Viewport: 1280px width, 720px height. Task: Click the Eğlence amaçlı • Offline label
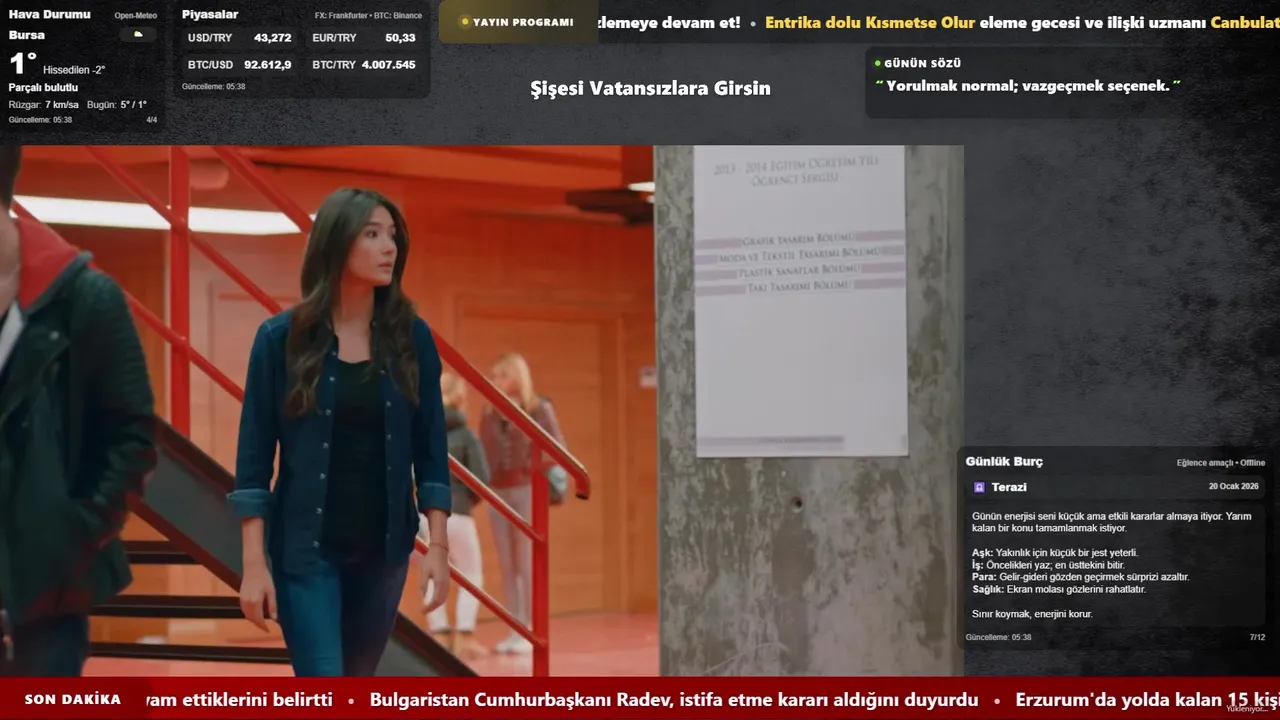point(1221,463)
